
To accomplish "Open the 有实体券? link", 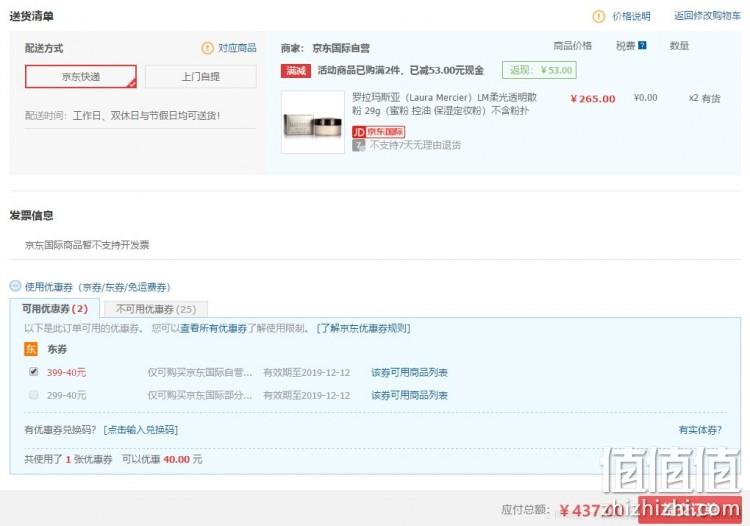I will [700, 429].
